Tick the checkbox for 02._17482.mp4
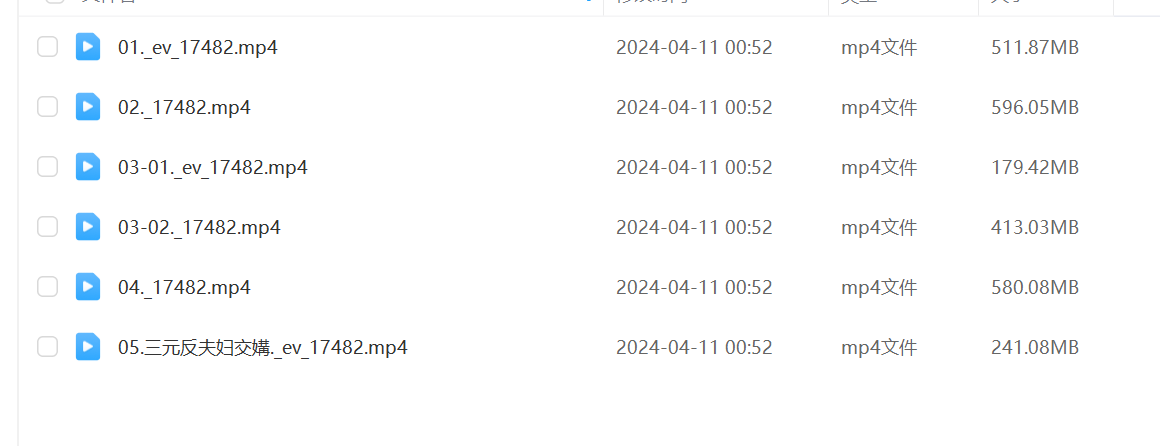Screen dimensions: 1160x446 47,107
